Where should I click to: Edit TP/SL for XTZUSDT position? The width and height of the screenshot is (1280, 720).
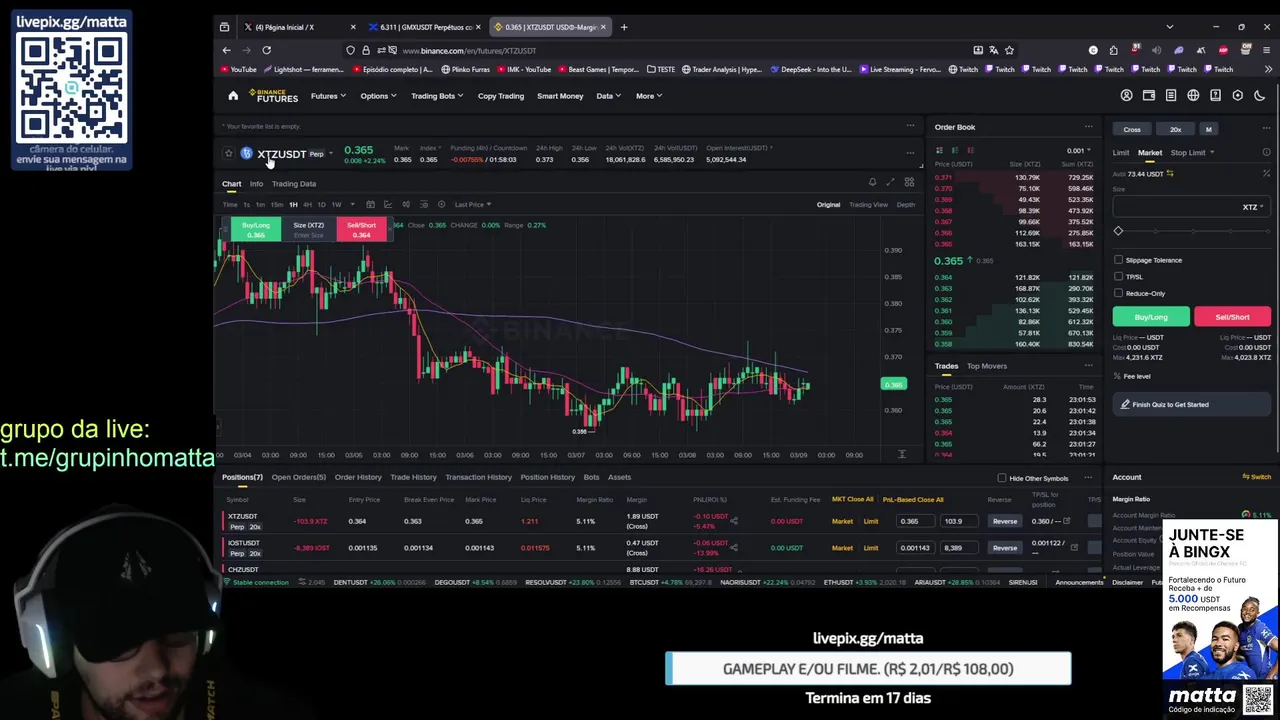pyautogui.click(x=1067, y=521)
